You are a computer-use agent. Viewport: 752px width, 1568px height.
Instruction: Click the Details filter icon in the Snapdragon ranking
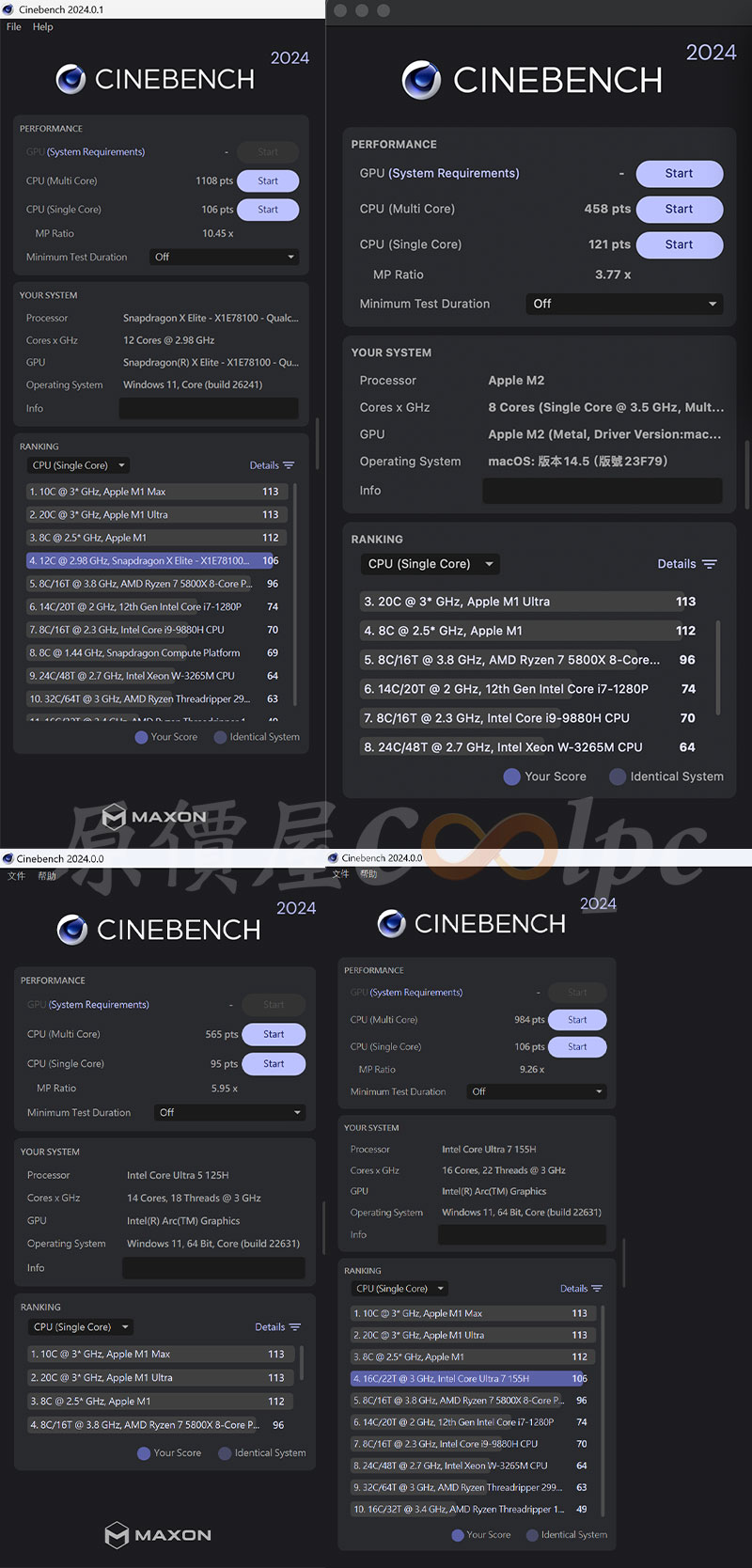point(289,465)
